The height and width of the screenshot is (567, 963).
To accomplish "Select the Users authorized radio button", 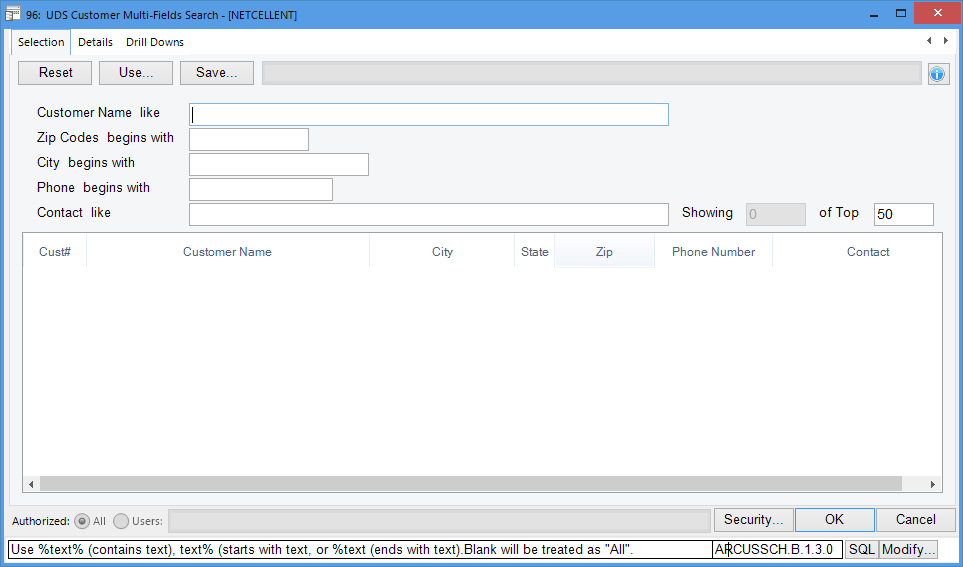I will [x=121, y=521].
